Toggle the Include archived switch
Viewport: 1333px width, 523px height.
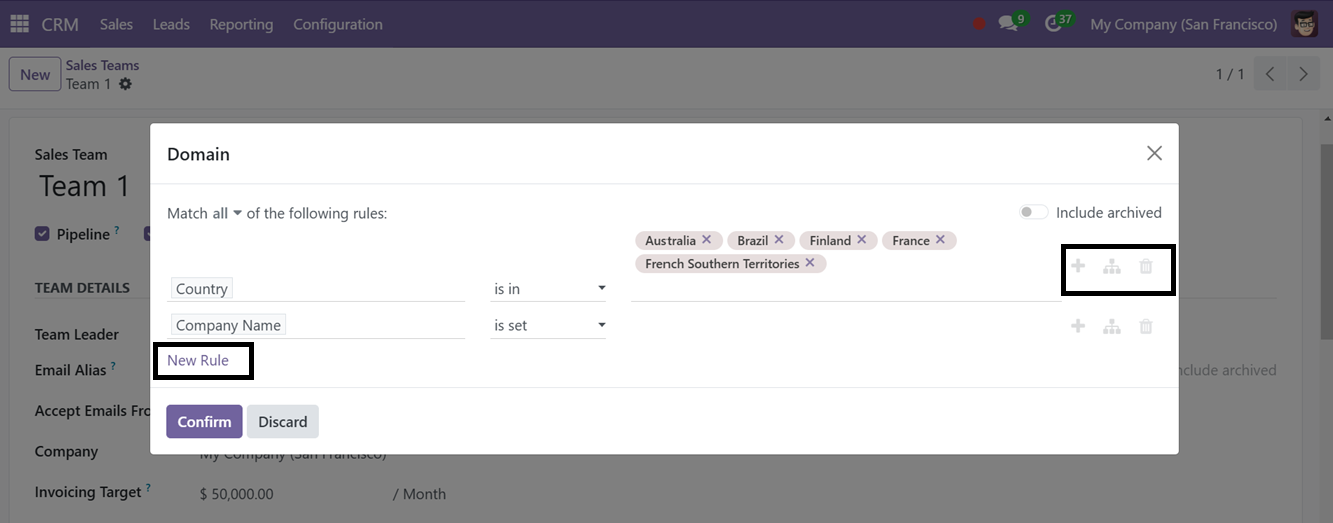(x=1034, y=212)
